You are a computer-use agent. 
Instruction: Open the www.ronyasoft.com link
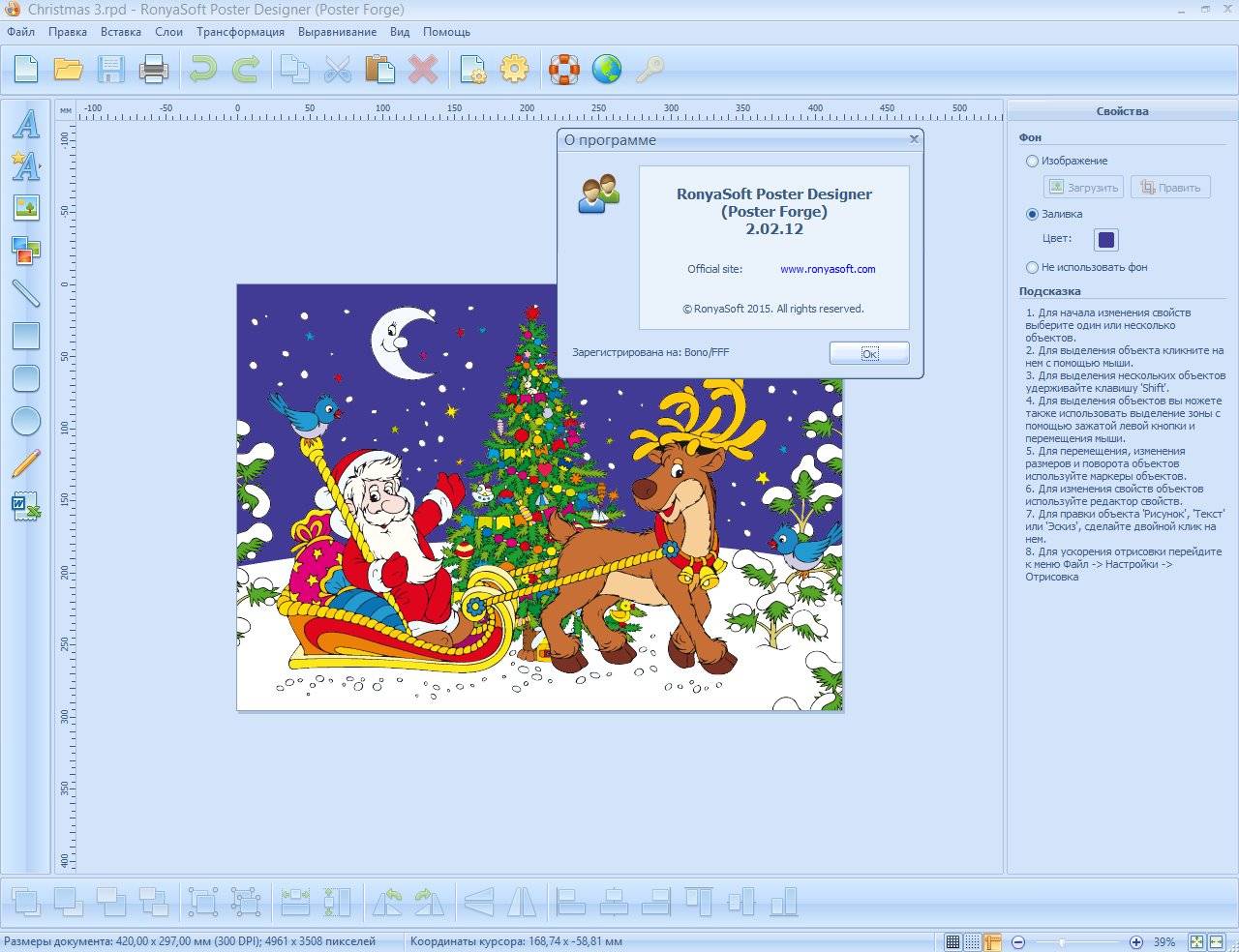click(x=828, y=269)
